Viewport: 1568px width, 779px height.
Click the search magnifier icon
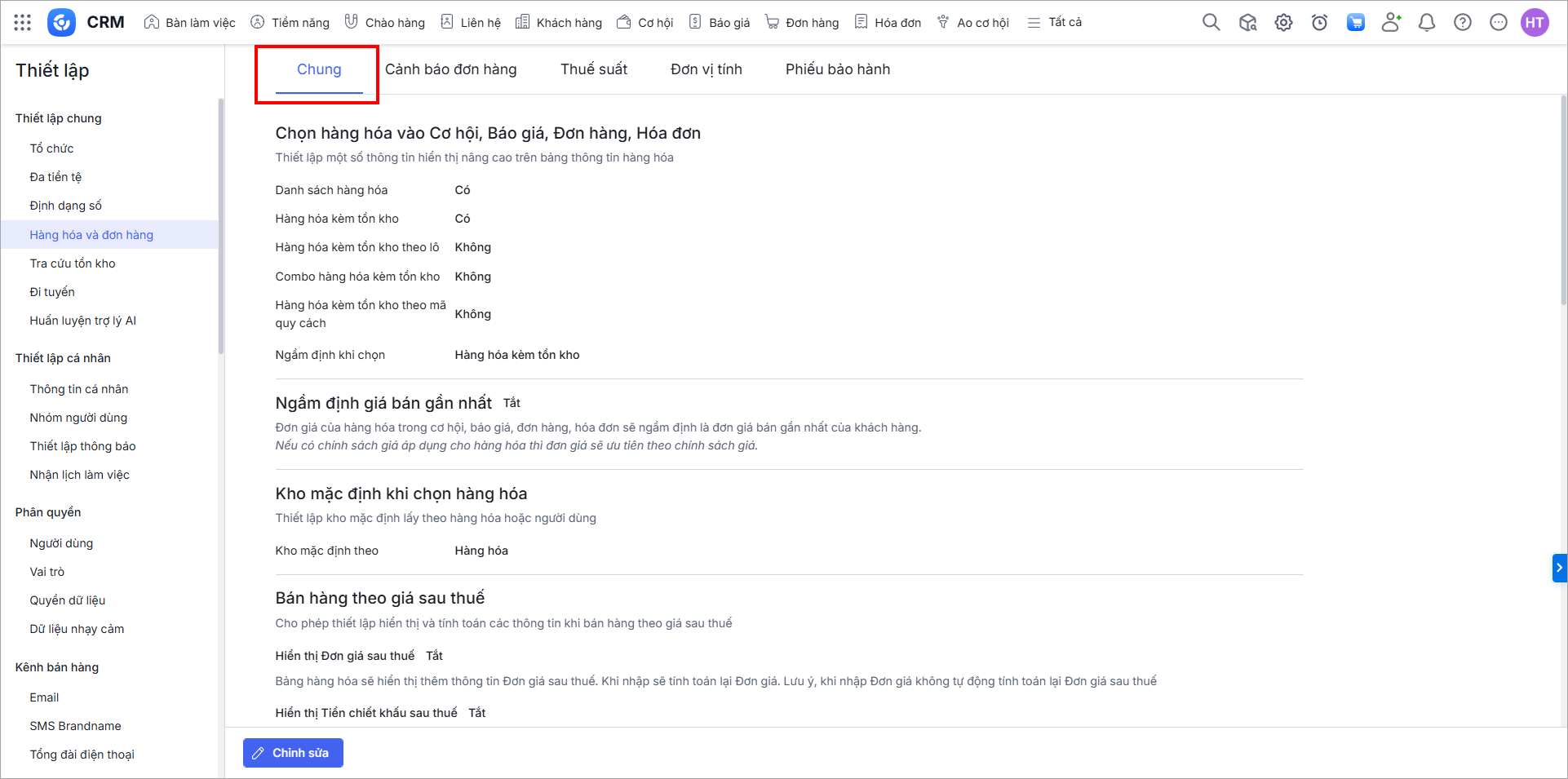1211,22
